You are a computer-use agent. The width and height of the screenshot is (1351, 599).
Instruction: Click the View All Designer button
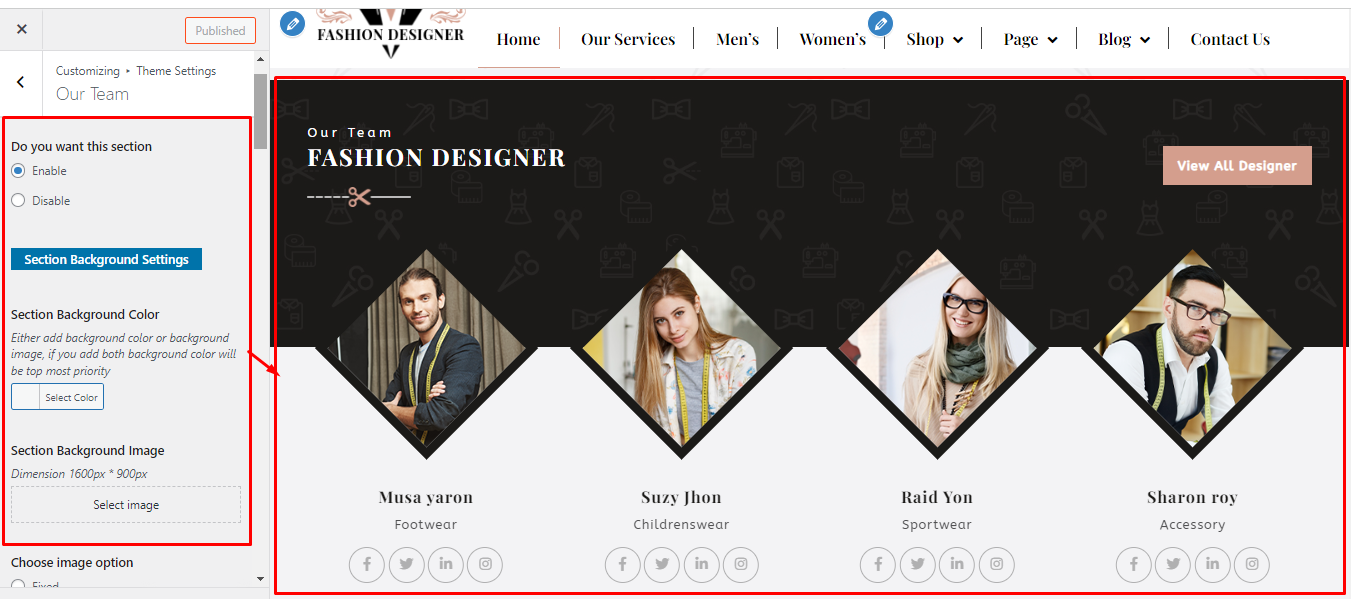point(1237,166)
